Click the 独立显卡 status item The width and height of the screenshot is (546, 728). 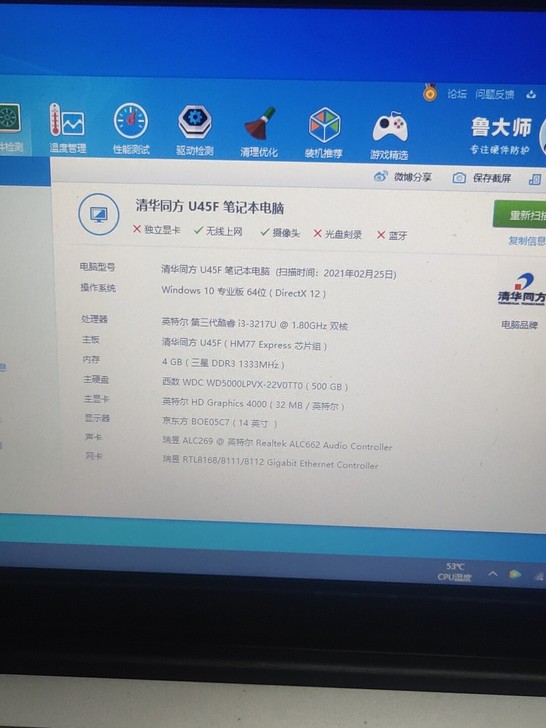pyautogui.click(x=156, y=229)
